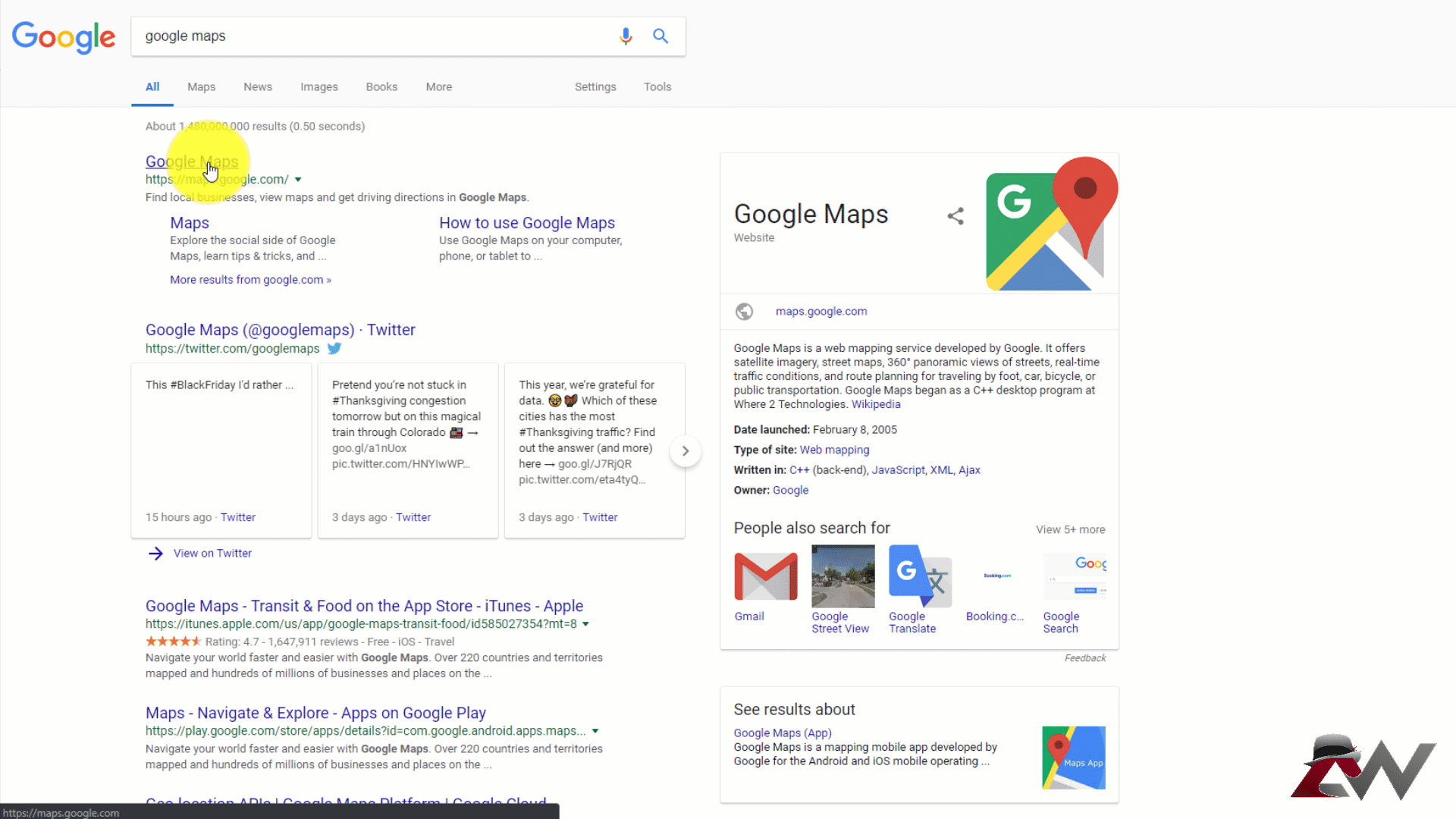Click View 5+ more link

(x=1071, y=529)
